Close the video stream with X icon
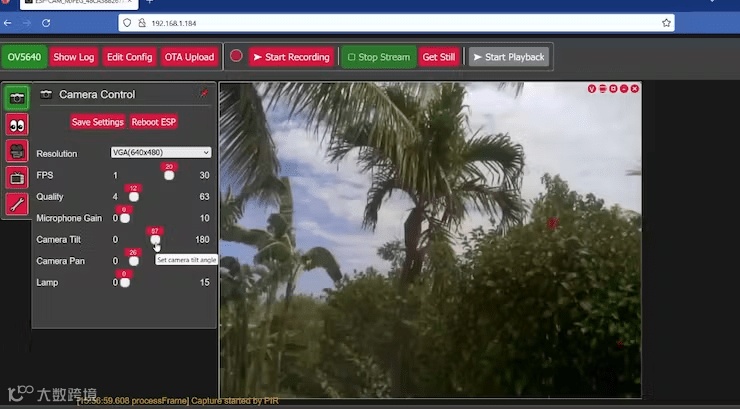Image resolution: width=740 pixels, height=409 pixels. 635,89
